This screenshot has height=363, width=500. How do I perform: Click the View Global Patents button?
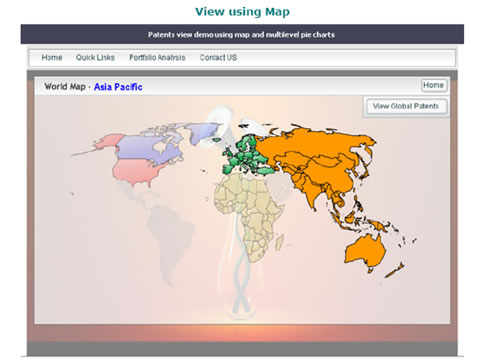[x=406, y=106]
